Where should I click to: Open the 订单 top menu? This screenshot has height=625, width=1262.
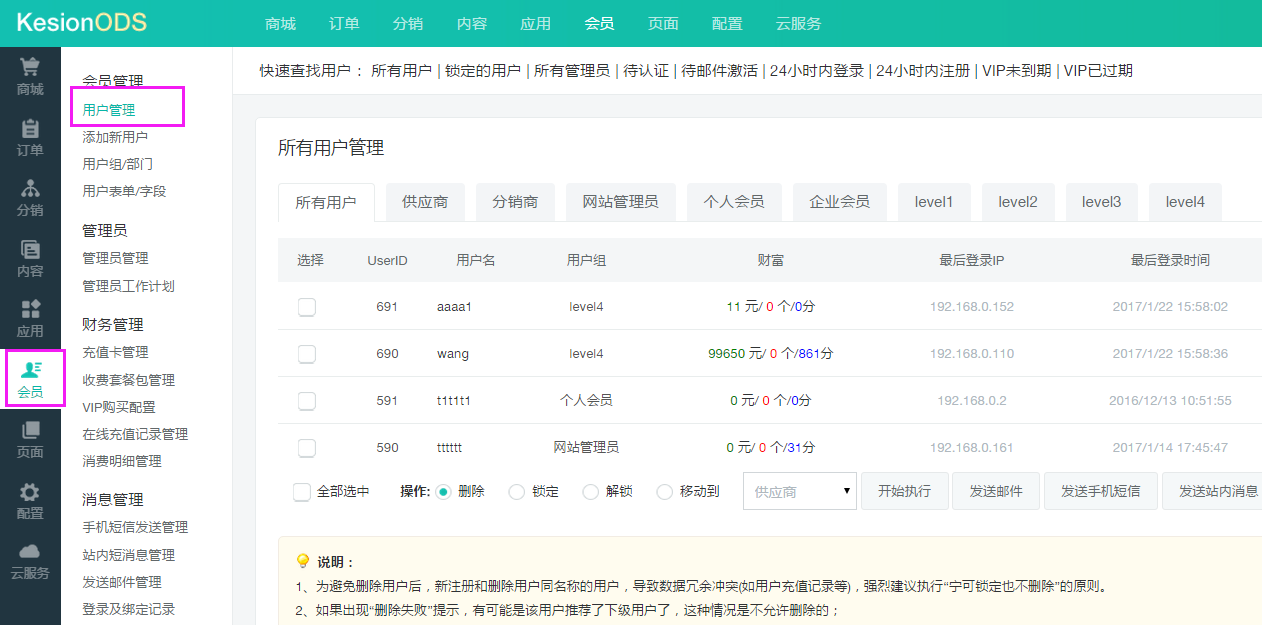(344, 23)
